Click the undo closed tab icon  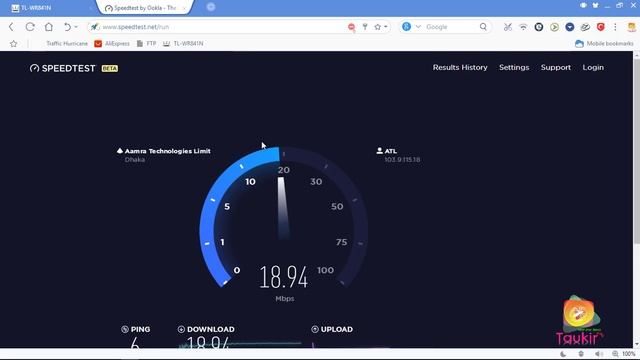click(x=67, y=27)
